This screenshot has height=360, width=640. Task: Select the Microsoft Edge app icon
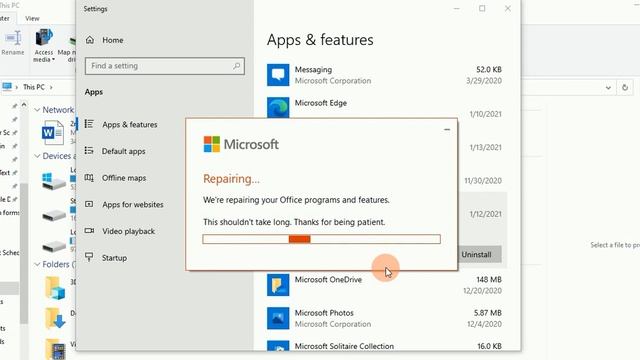point(278,107)
